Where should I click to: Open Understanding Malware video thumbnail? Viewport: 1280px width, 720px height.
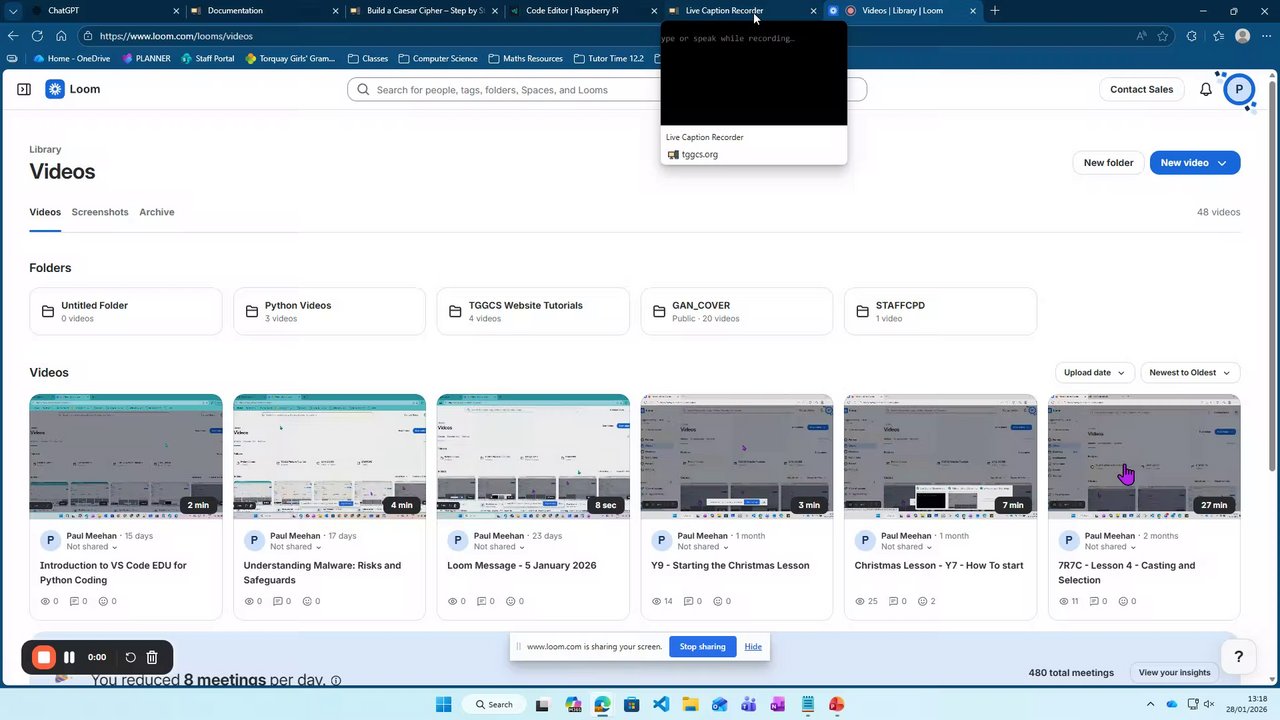[329, 457]
